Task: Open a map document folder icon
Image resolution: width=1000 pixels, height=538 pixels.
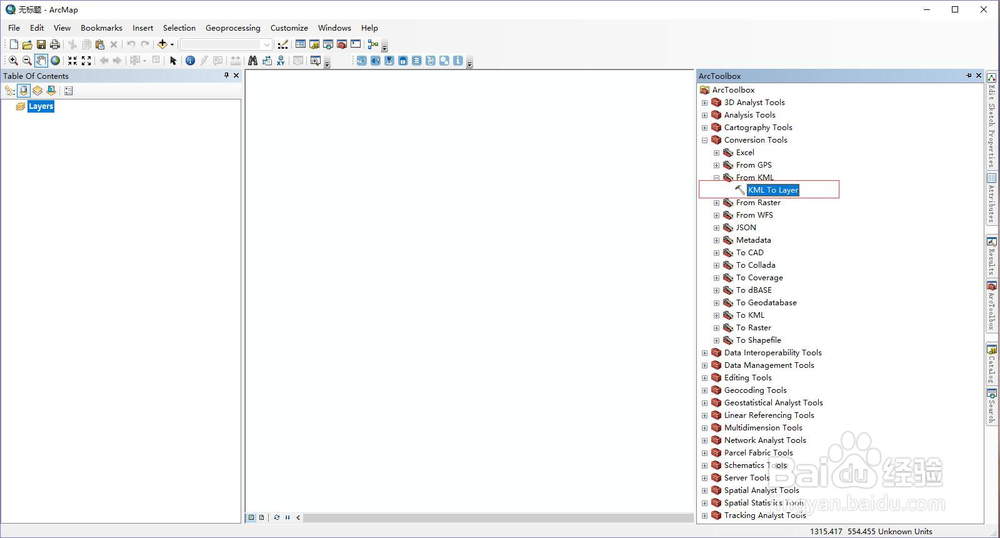Action: (27, 45)
